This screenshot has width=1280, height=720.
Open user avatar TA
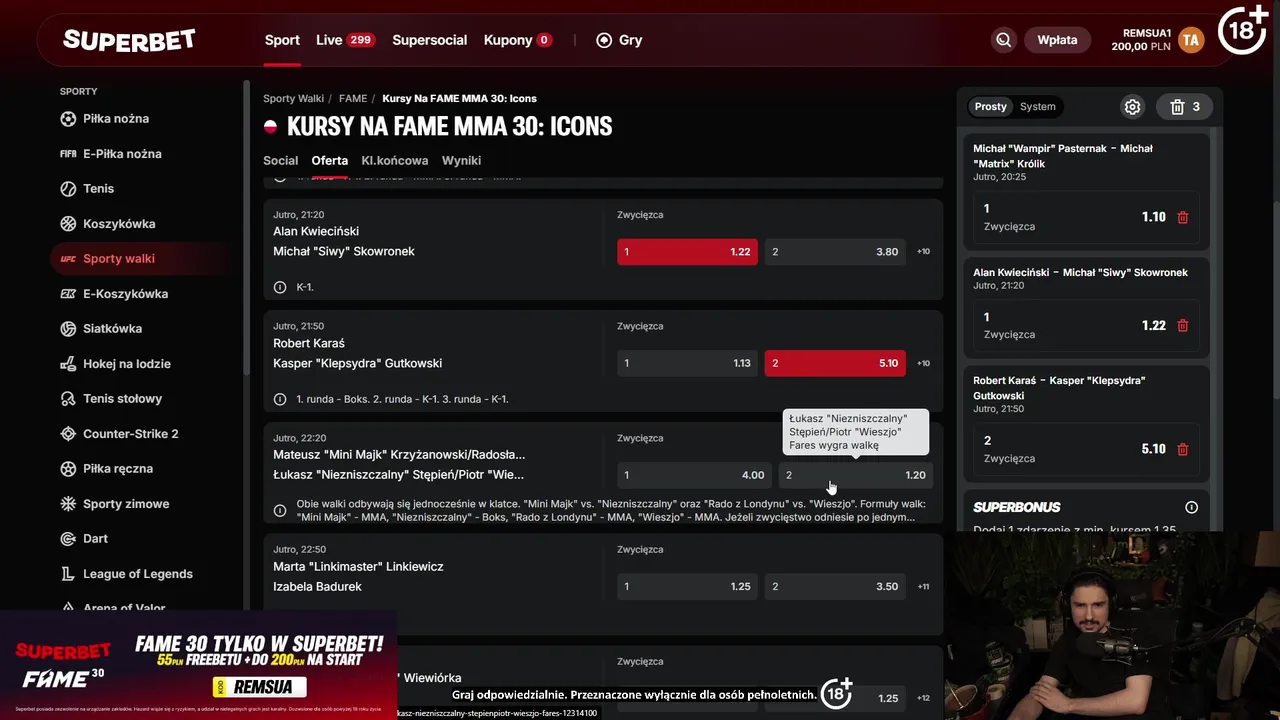1190,40
